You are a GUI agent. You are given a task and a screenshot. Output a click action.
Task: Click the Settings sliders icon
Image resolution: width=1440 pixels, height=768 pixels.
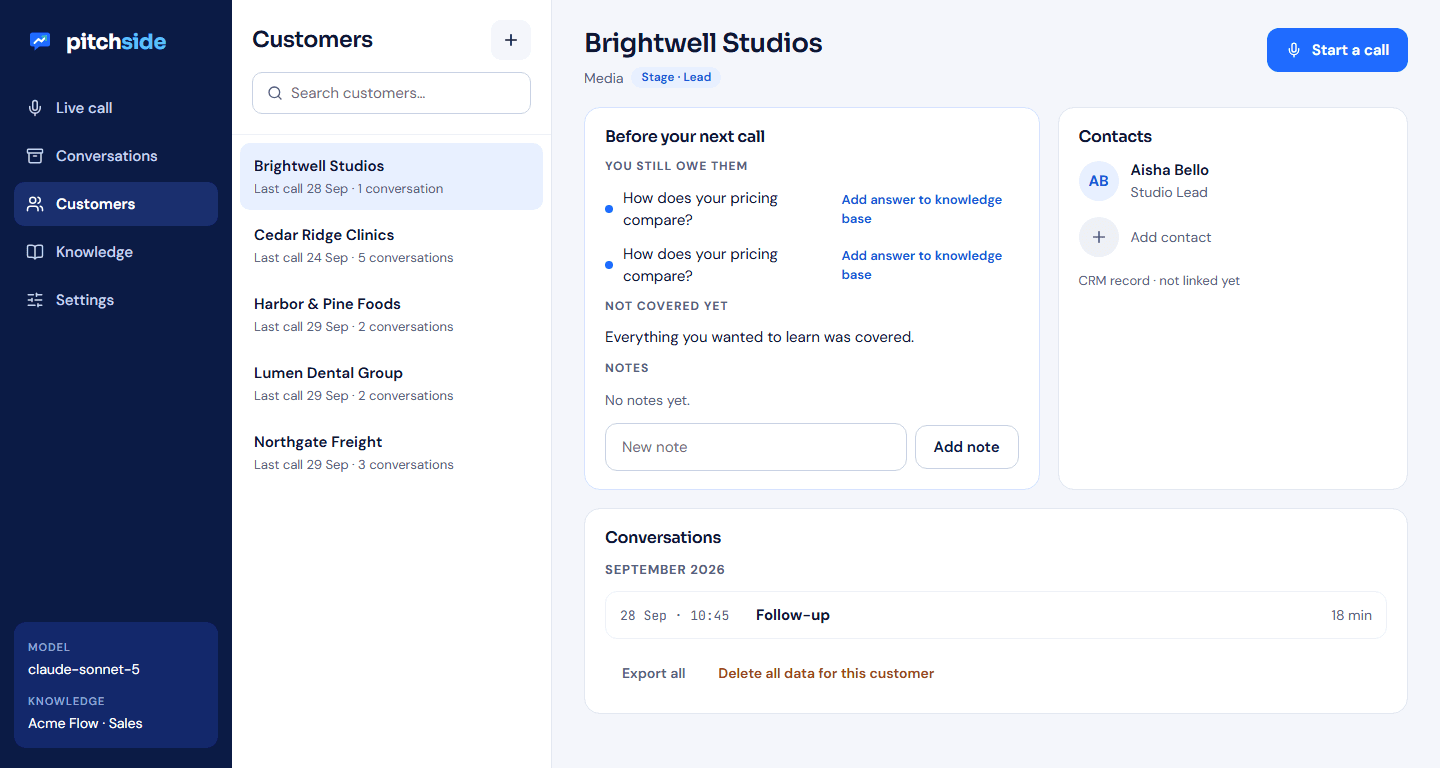click(35, 300)
